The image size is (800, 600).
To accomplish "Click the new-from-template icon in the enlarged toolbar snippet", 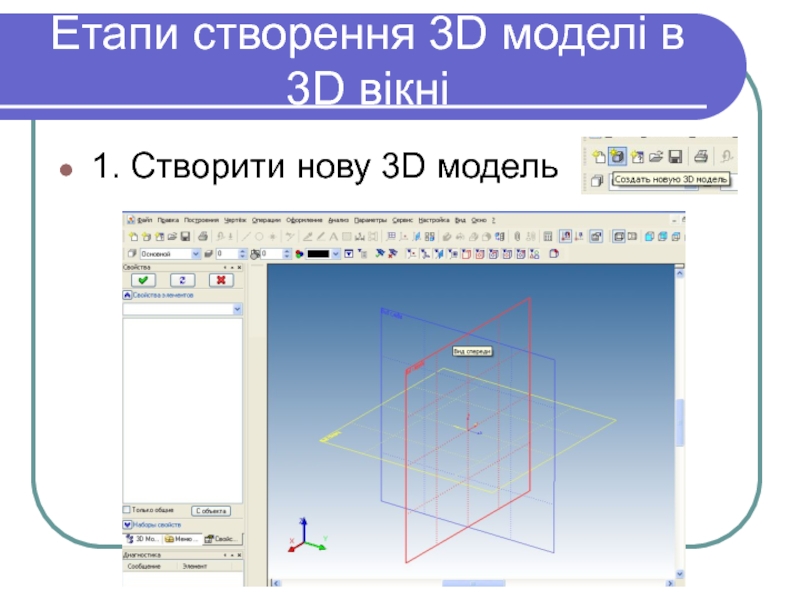I will (637, 156).
